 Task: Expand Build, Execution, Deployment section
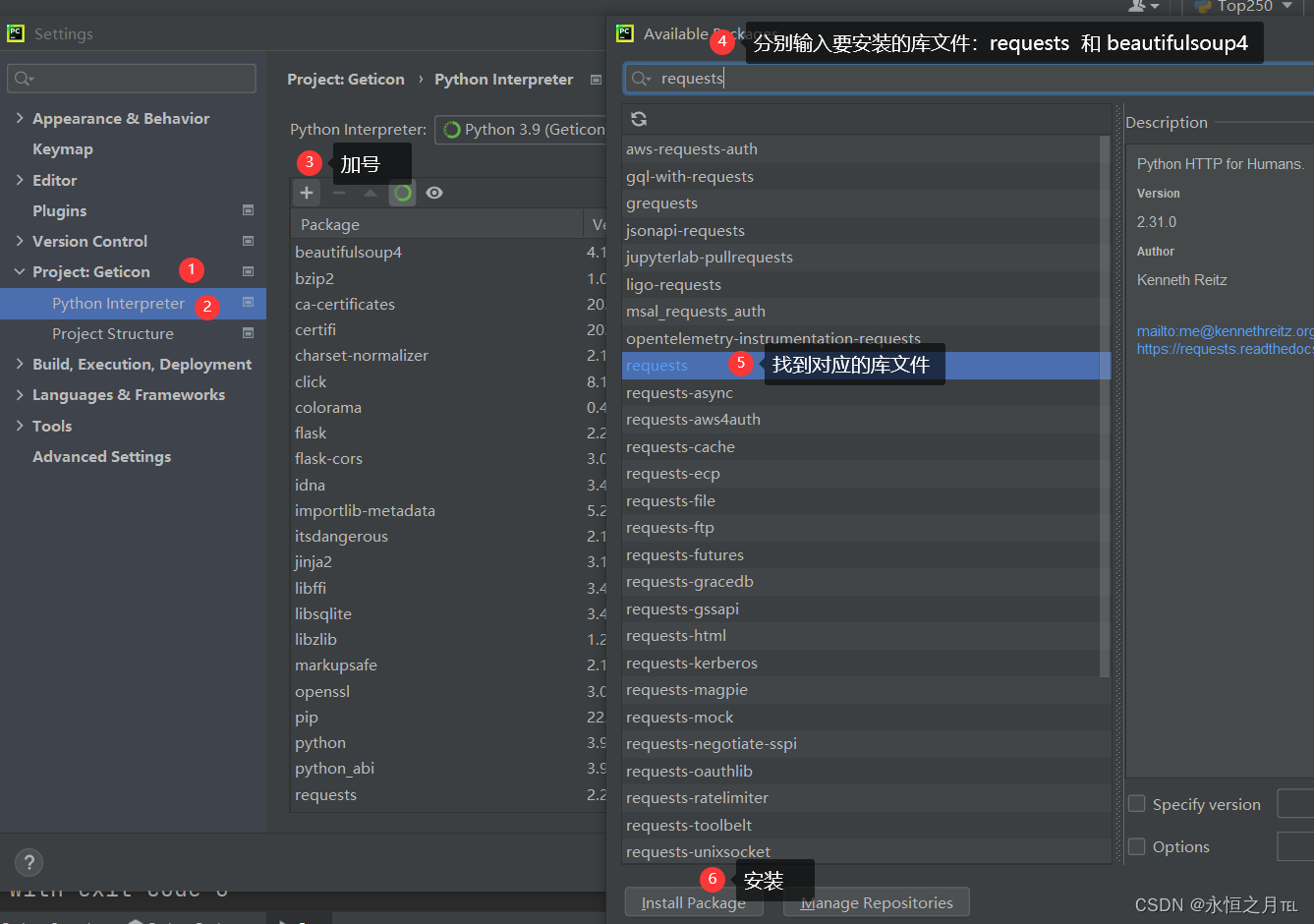point(20,364)
